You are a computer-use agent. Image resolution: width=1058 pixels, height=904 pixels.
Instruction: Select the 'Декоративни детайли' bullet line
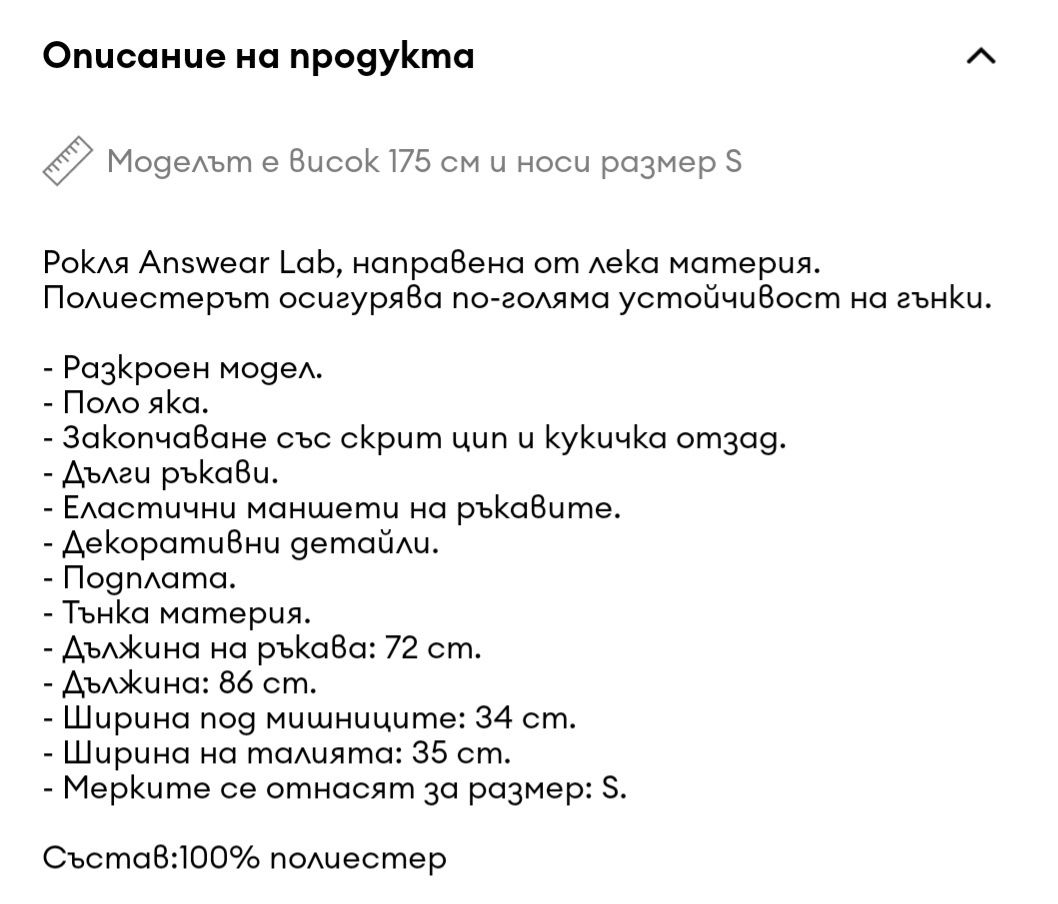[x=241, y=544]
